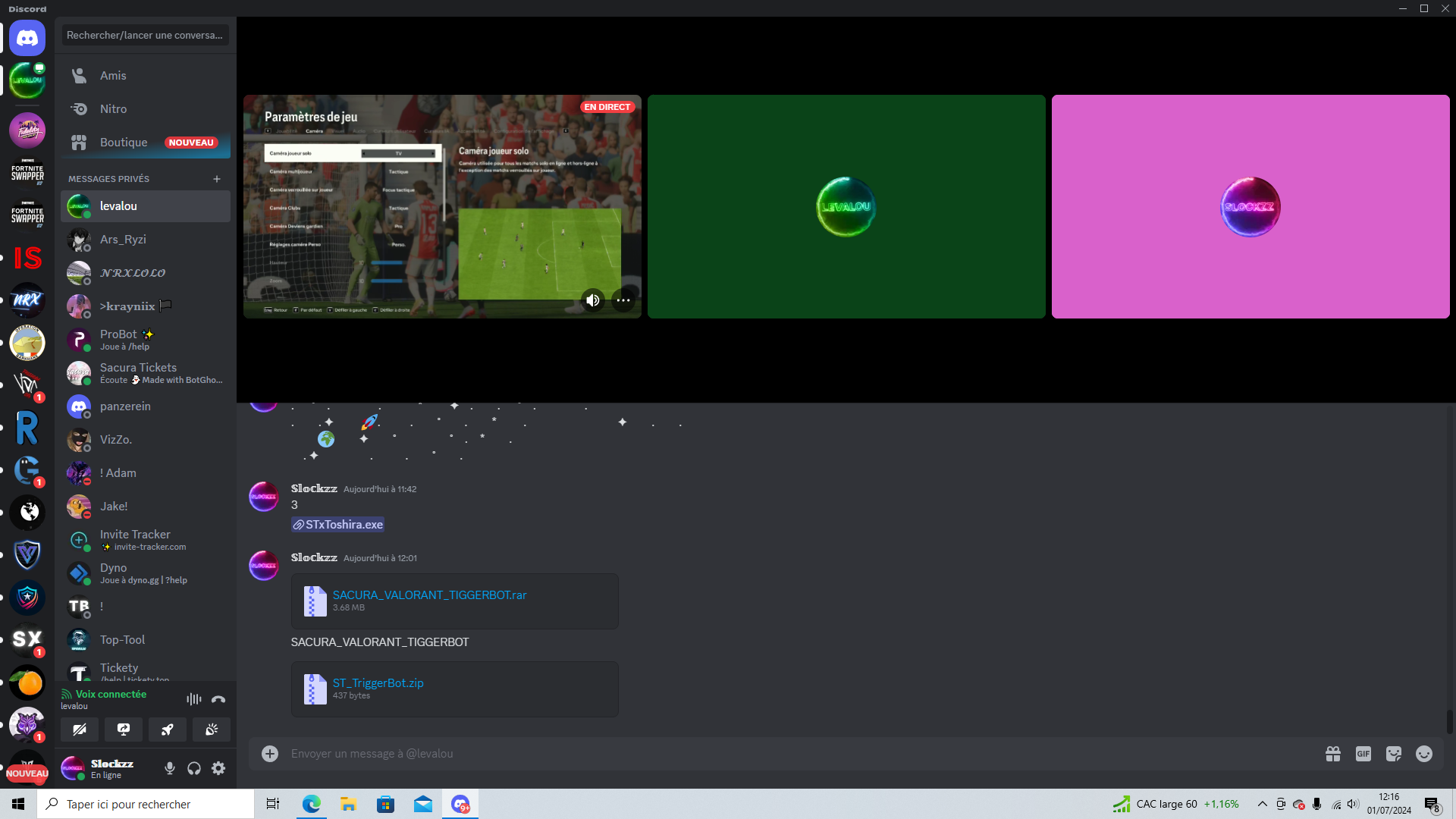The width and height of the screenshot is (1456, 819).
Task: Disconnect from the voice call
Action: [x=218, y=699]
